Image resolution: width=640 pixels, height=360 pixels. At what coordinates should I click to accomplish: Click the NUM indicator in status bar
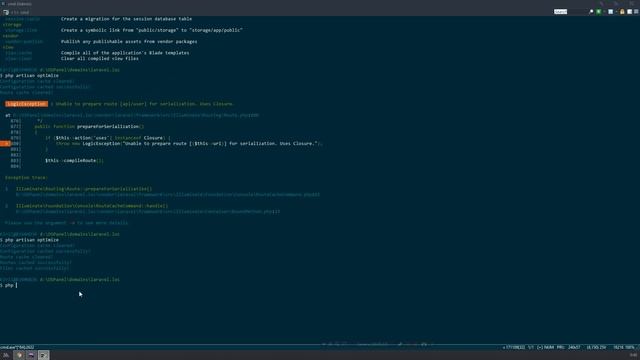click(549, 347)
